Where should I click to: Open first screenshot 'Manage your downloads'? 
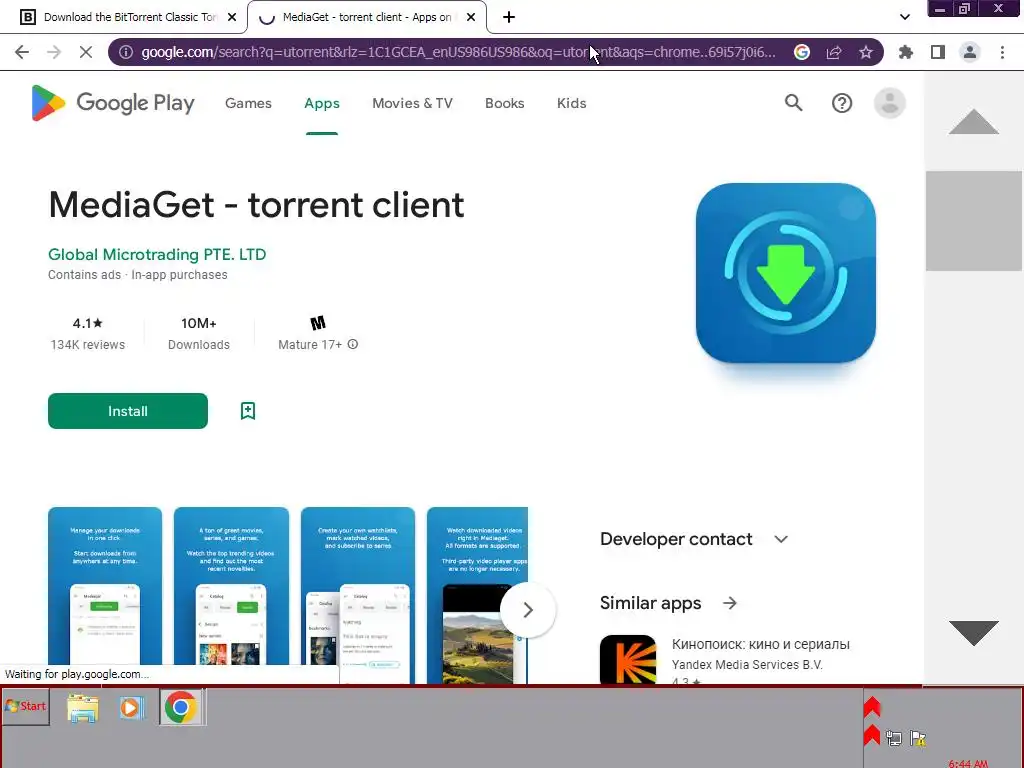104,595
